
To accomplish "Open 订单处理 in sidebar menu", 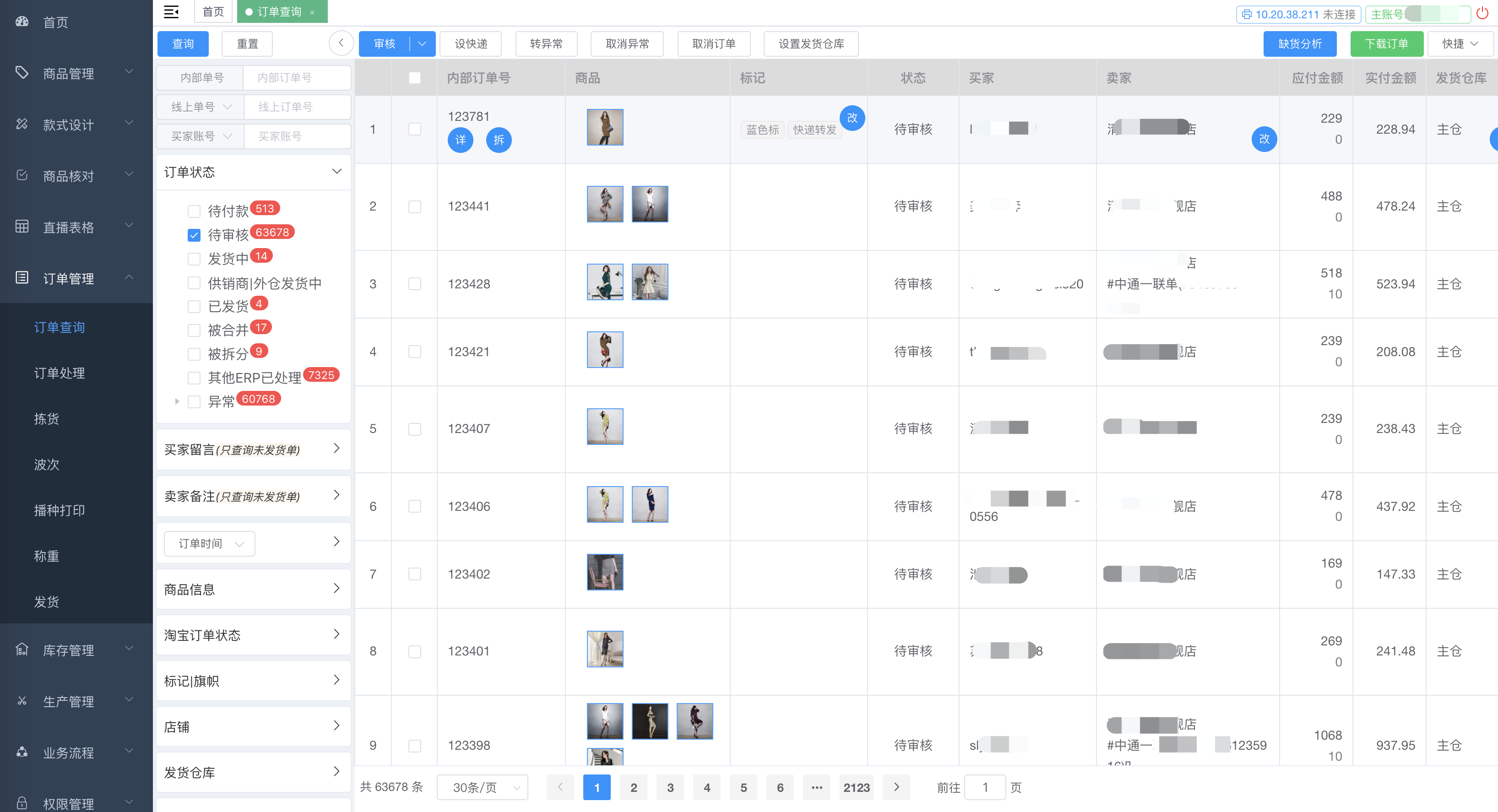I will [x=60, y=373].
